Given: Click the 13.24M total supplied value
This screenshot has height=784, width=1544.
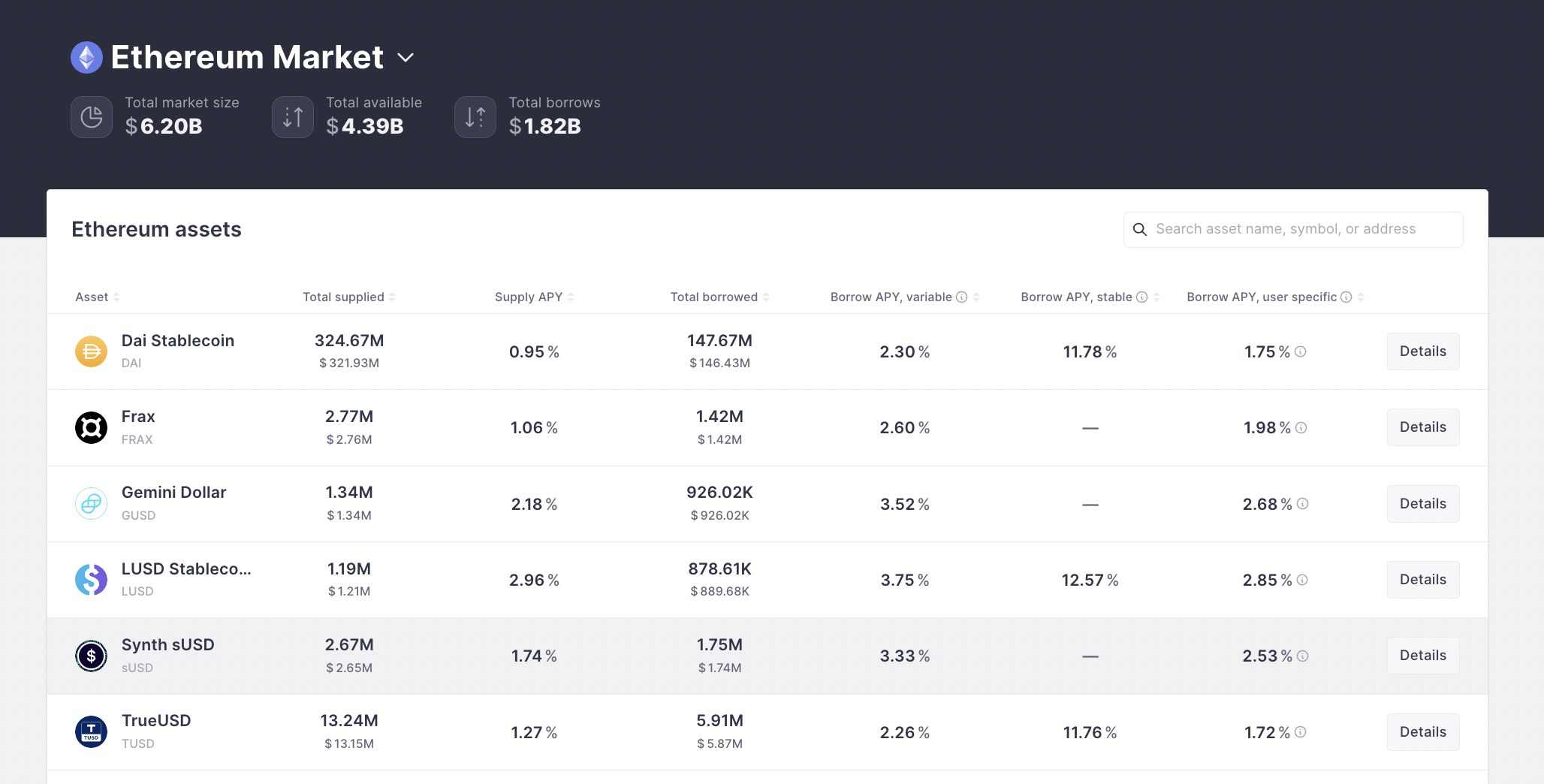Looking at the screenshot, I should tap(349, 721).
